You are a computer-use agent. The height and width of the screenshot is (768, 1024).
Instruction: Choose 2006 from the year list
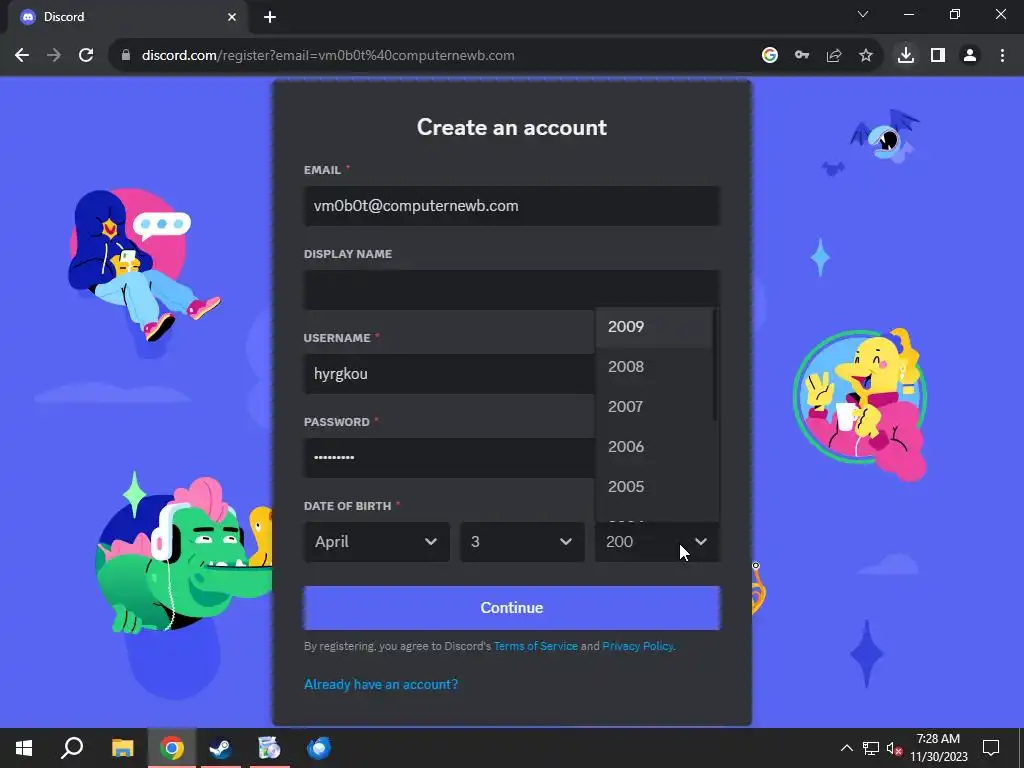click(x=654, y=447)
